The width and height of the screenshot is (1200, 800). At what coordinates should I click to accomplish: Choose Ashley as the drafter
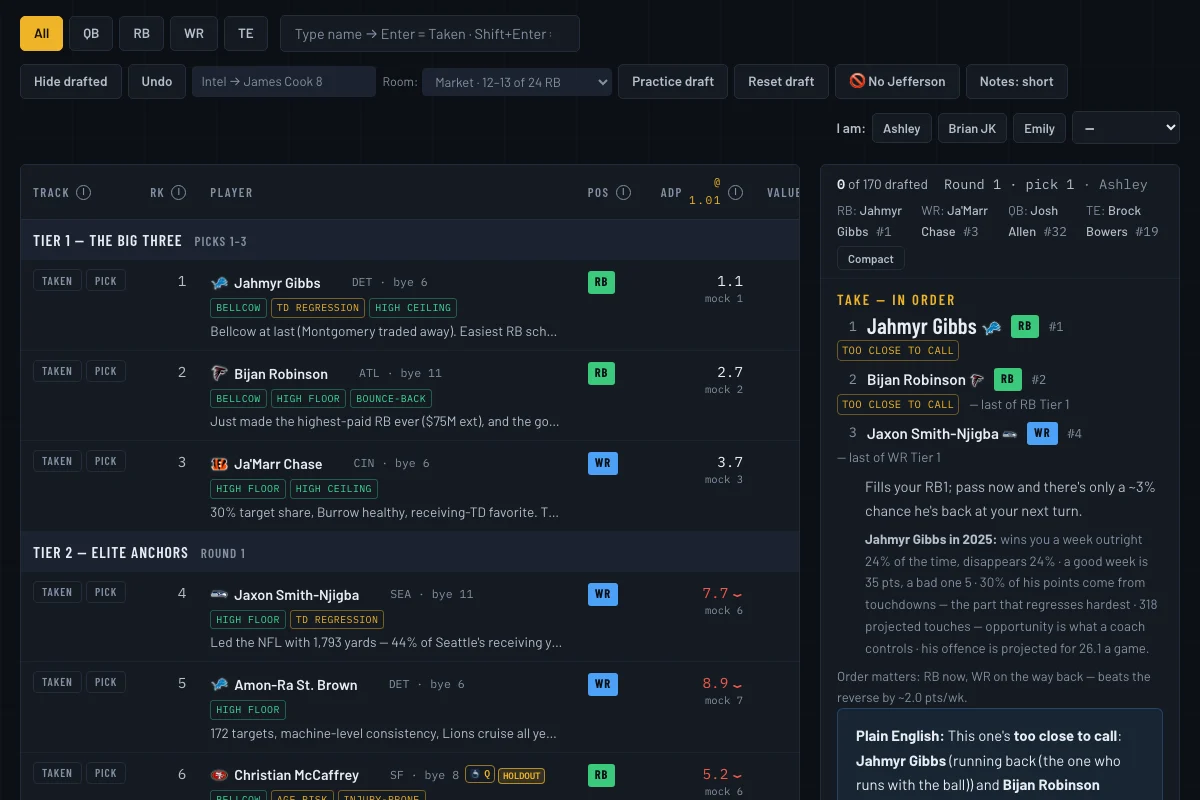(902, 128)
